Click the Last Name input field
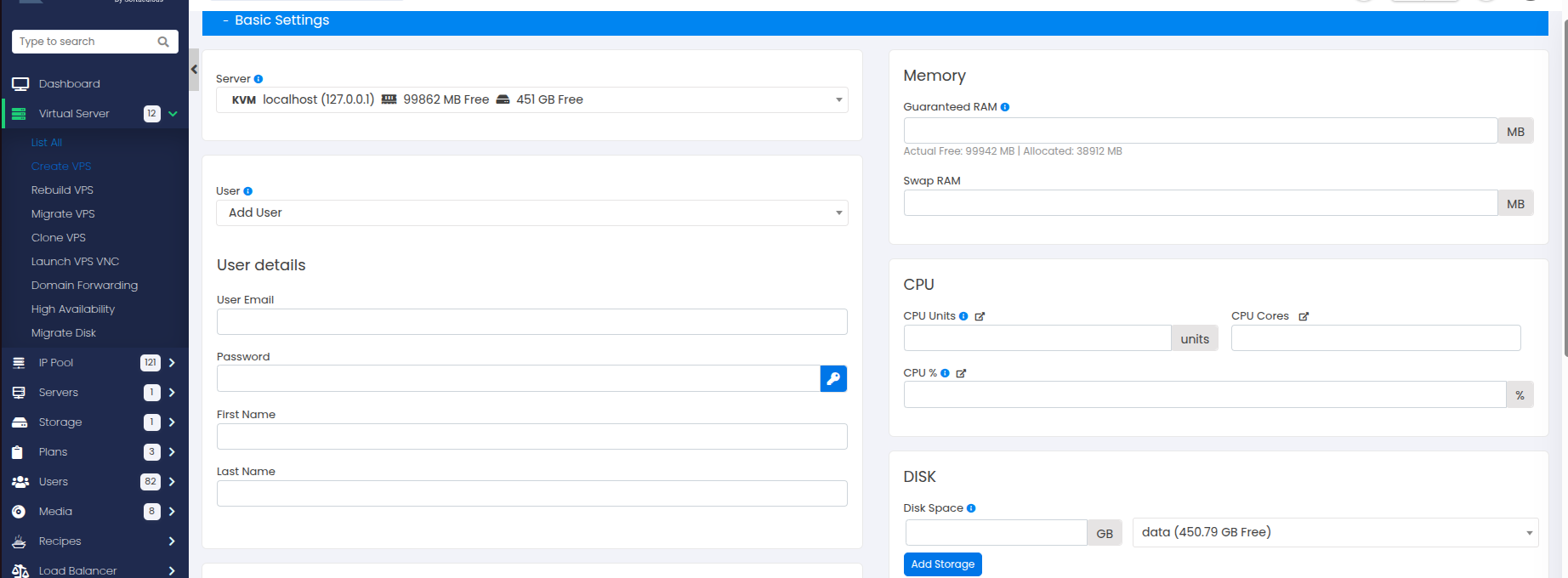Image resolution: width=1568 pixels, height=578 pixels. [x=532, y=493]
